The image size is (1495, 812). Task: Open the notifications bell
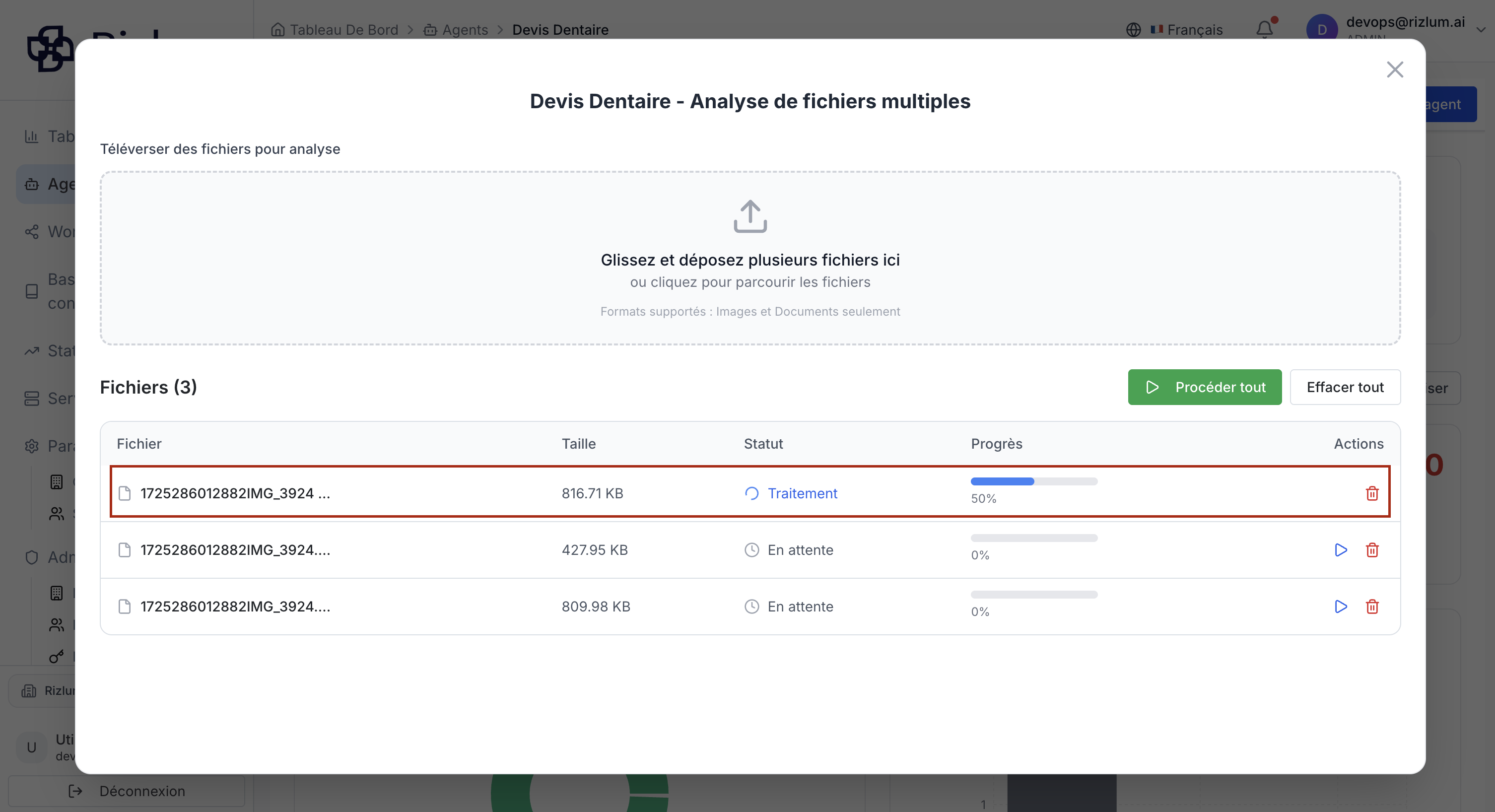[1265, 29]
